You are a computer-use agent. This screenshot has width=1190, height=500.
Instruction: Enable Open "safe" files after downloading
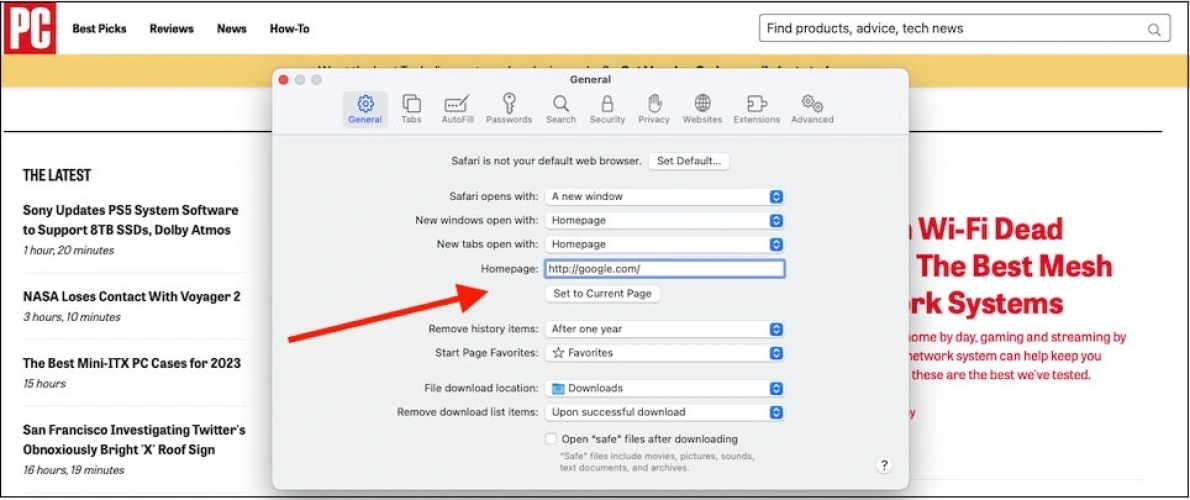[x=551, y=439]
